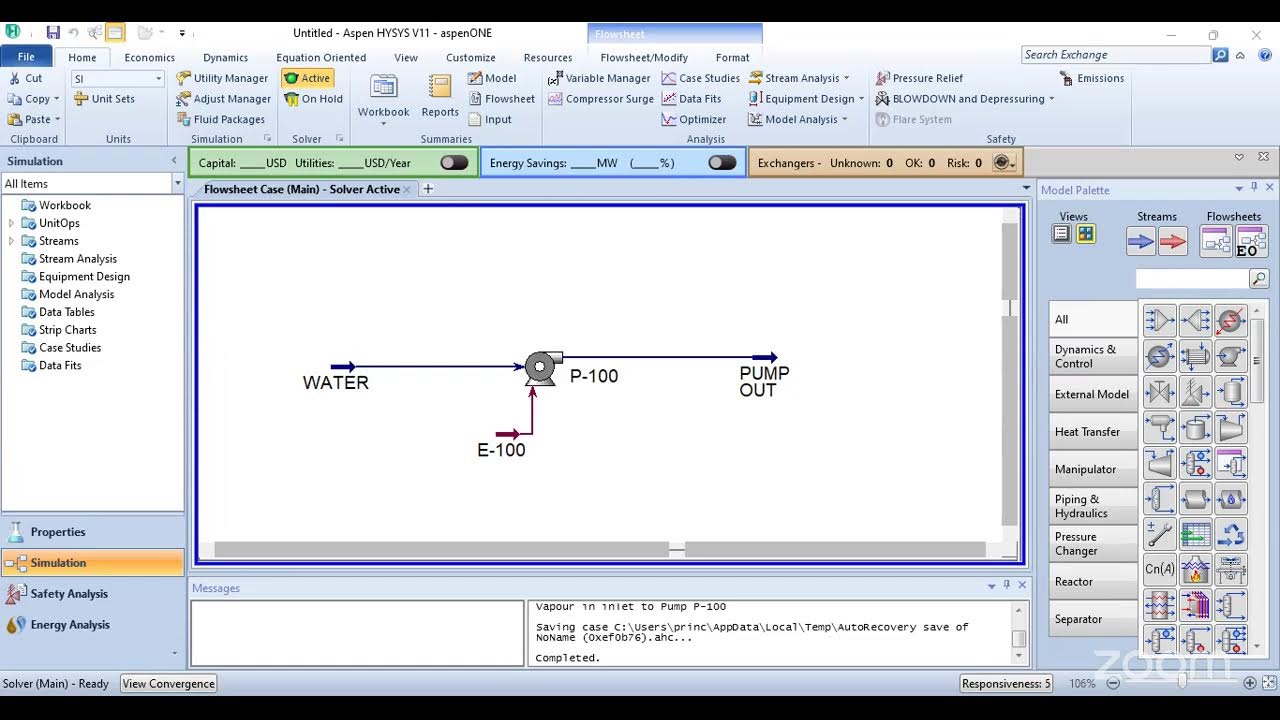Select the Tee splitter from the palette
The height and width of the screenshot is (720, 1280).
[1195, 320]
